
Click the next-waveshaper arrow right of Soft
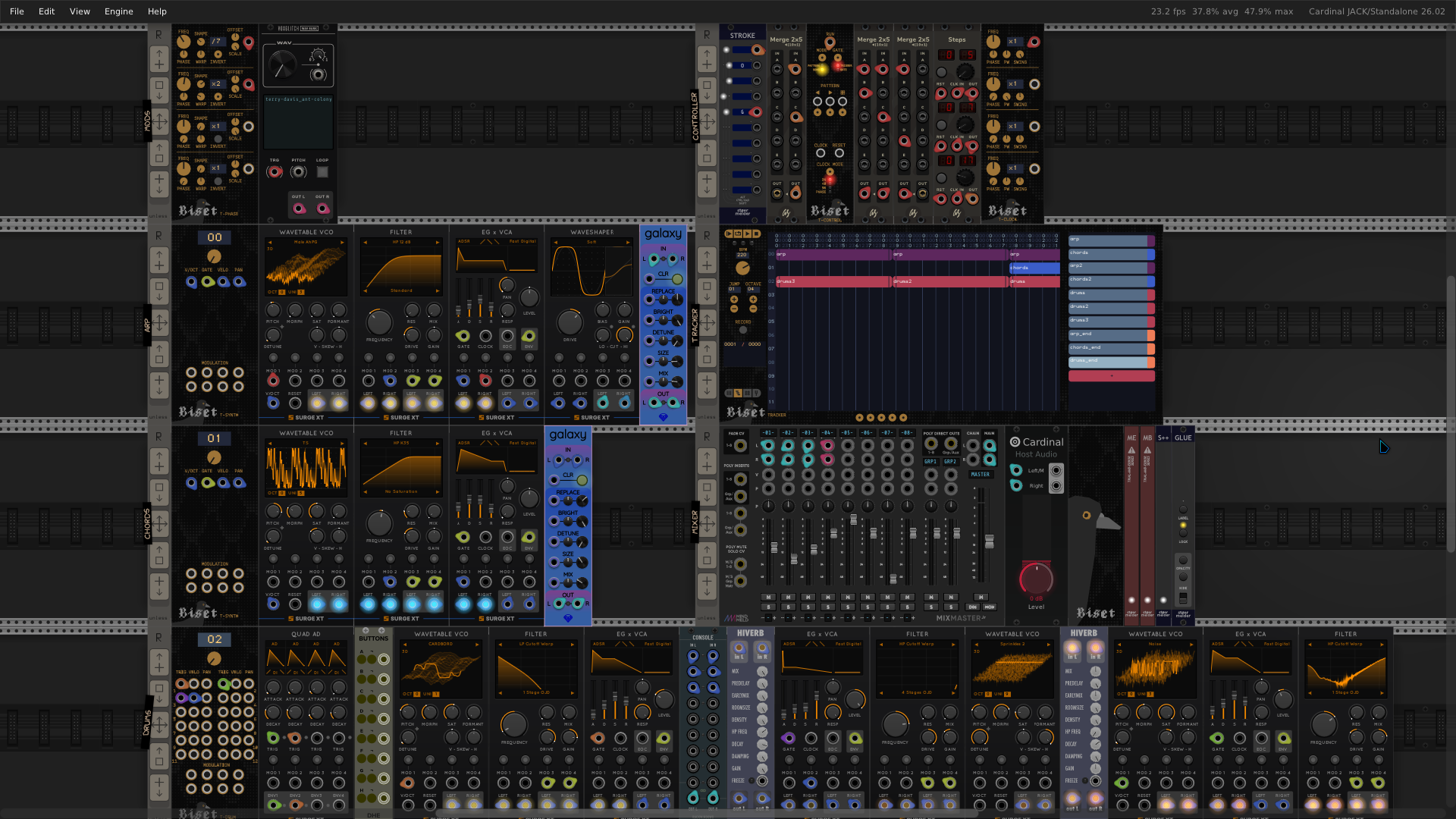coord(628,243)
